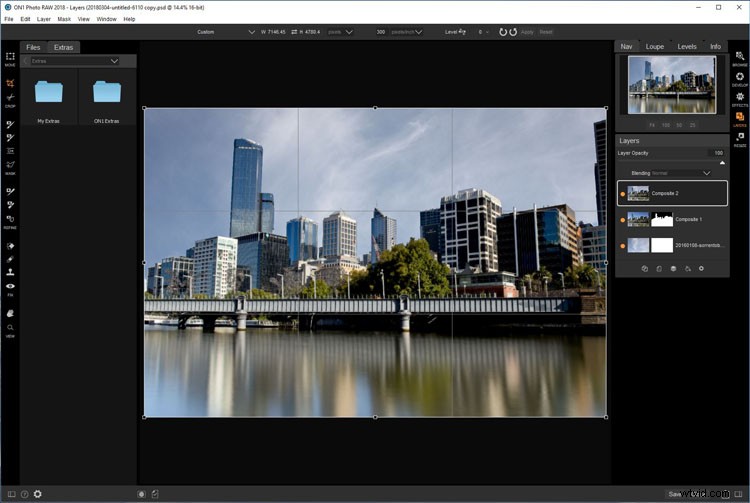Switch to the Loupe tab

point(654,46)
